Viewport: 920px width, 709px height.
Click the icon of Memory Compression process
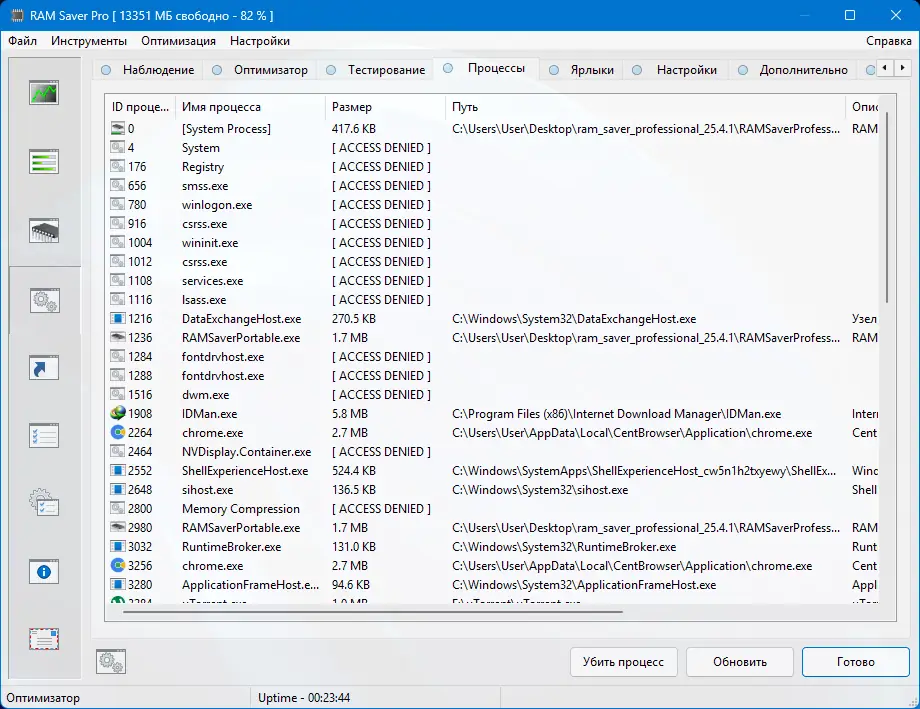(118, 509)
